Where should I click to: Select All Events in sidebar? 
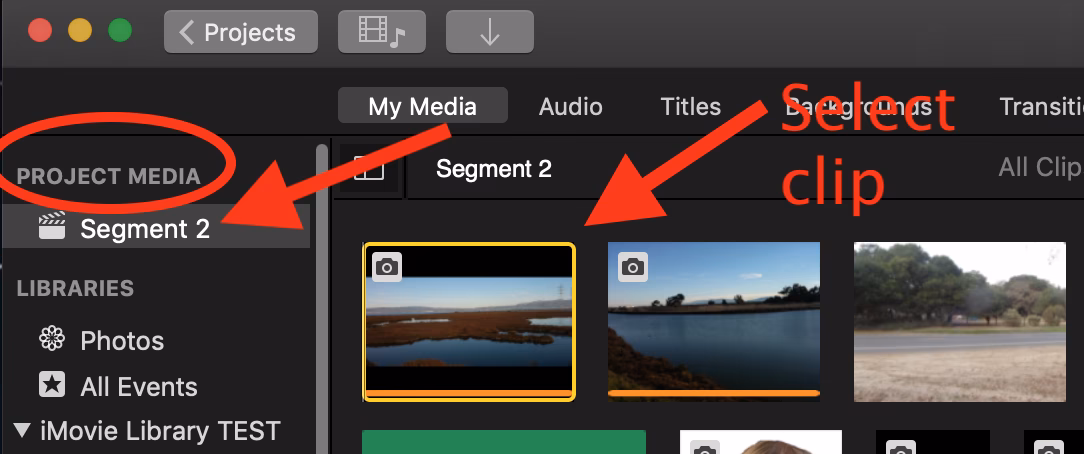[138, 386]
